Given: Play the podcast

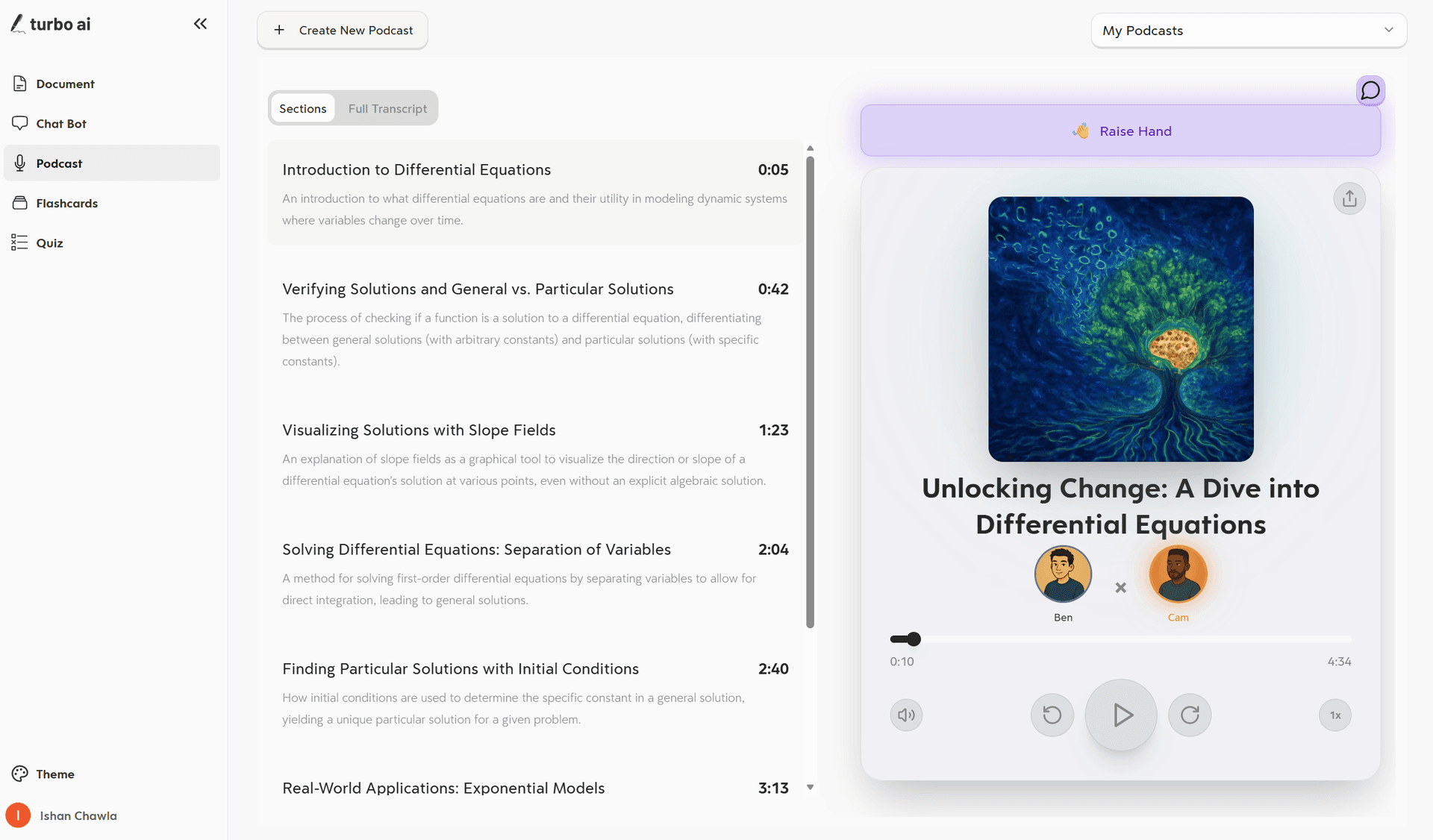Looking at the screenshot, I should point(1120,715).
